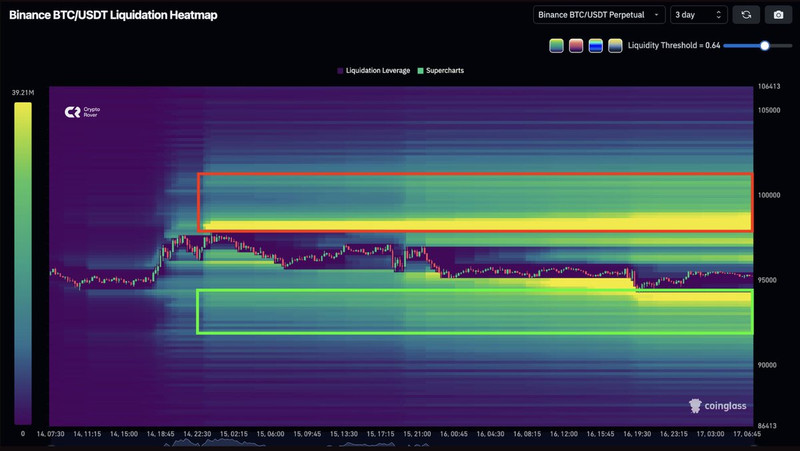
Task: Toggle the Liquidation Leverage legend series
Action: click(x=374, y=71)
